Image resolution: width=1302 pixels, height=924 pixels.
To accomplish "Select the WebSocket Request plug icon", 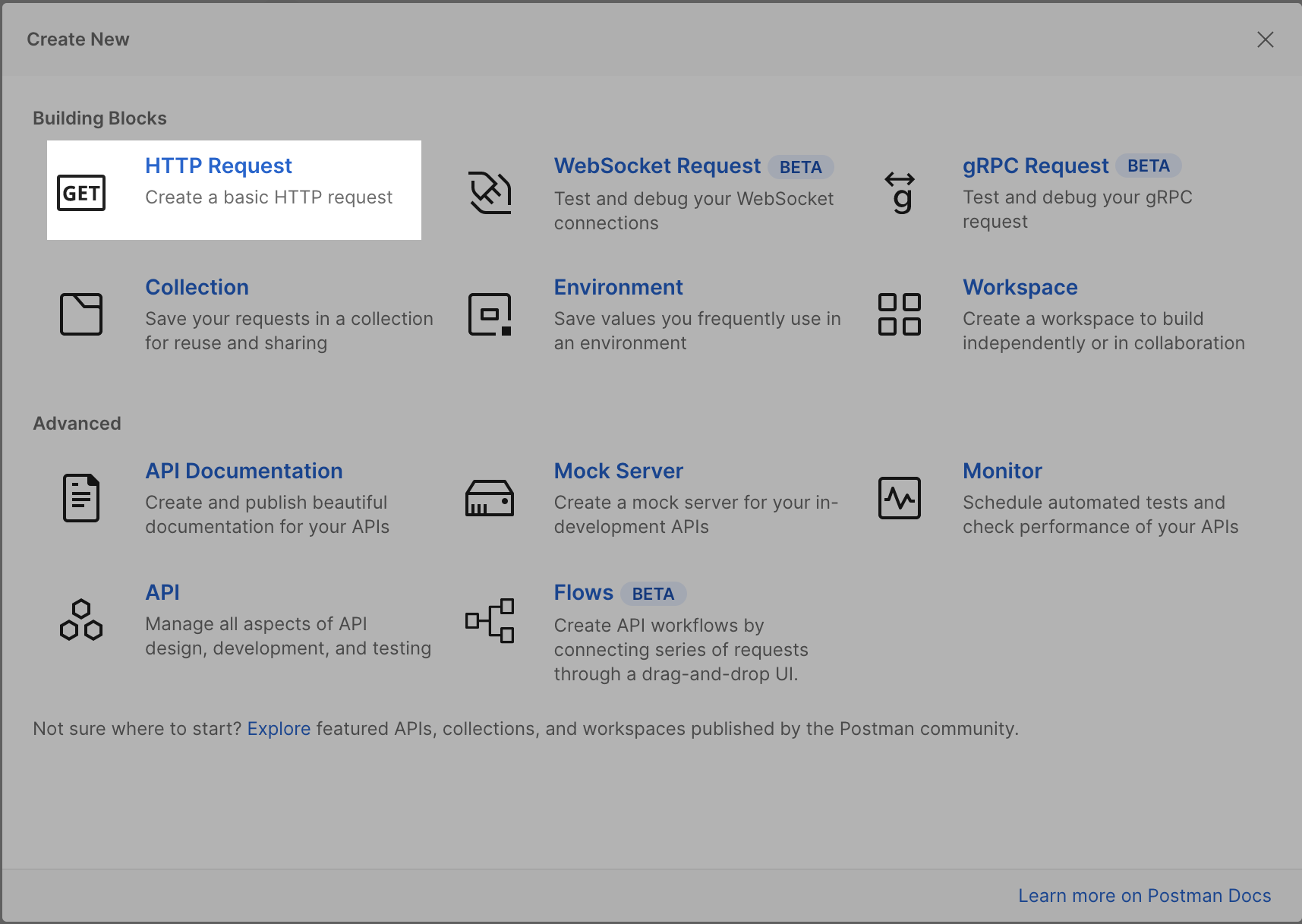I will pyautogui.click(x=490, y=193).
